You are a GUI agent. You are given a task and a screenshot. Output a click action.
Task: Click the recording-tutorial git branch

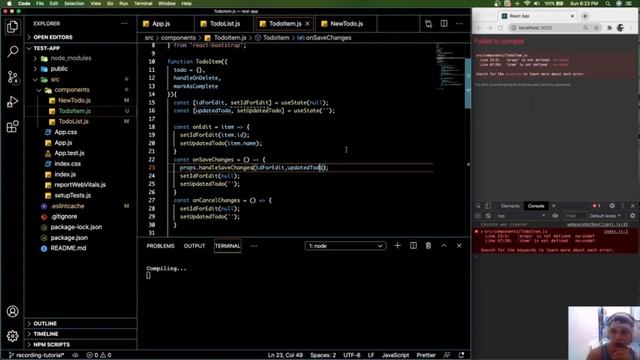click(36, 355)
